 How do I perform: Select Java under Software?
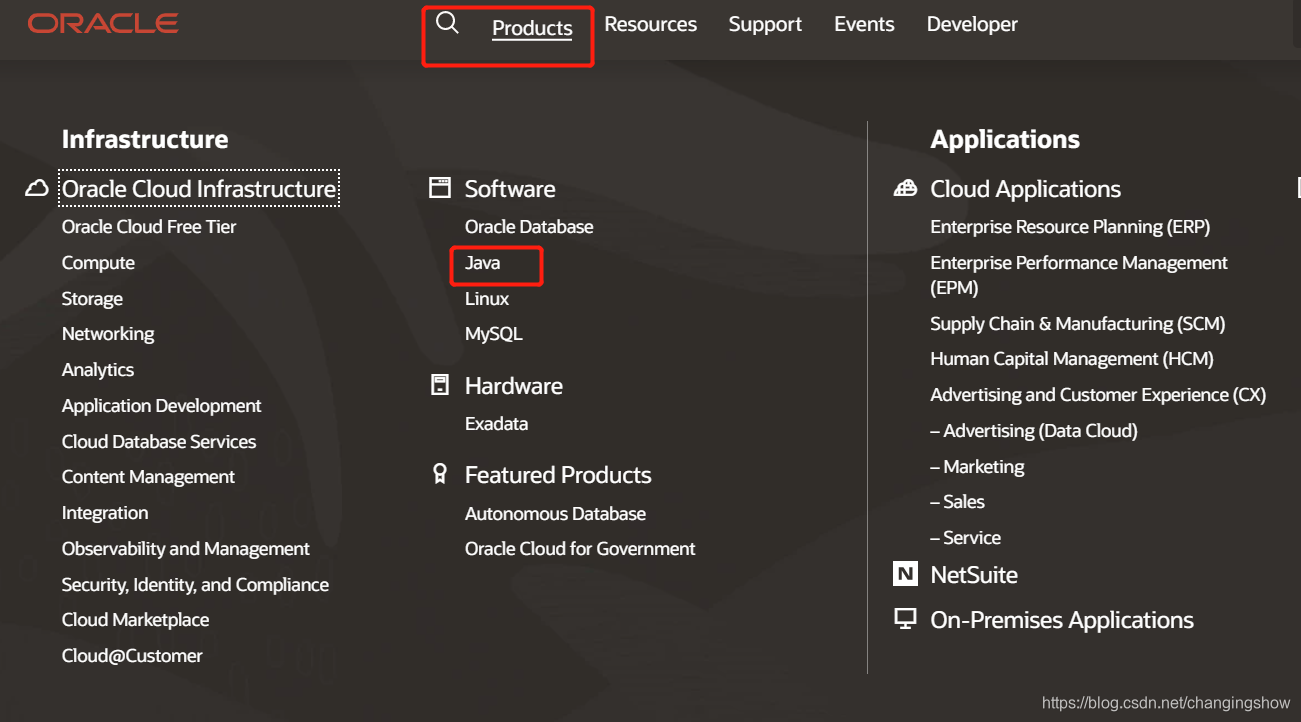482,263
